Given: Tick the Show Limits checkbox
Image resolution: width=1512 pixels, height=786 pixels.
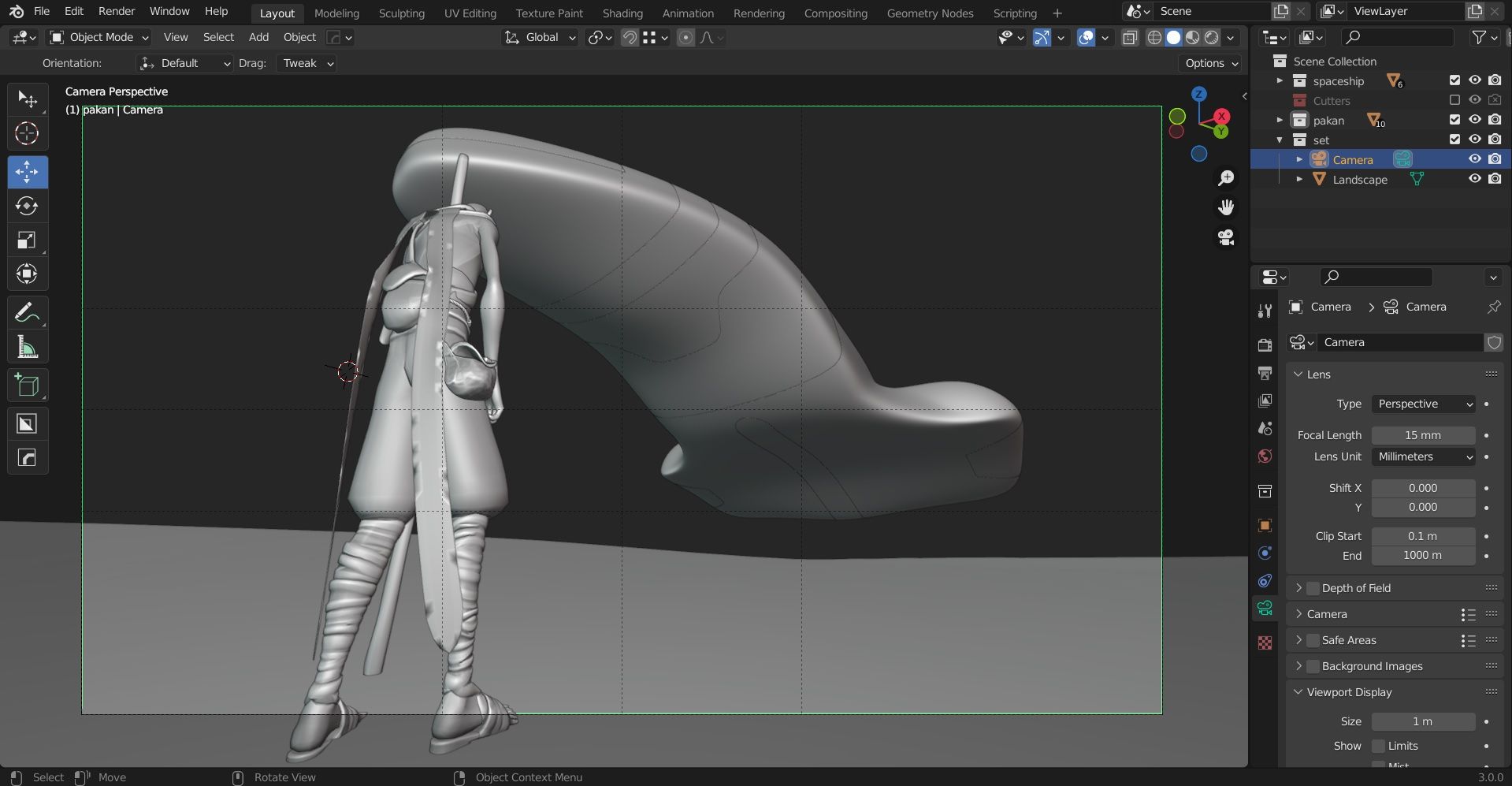Looking at the screenshot, I should pyautogui.click(x=1378, y=746).
